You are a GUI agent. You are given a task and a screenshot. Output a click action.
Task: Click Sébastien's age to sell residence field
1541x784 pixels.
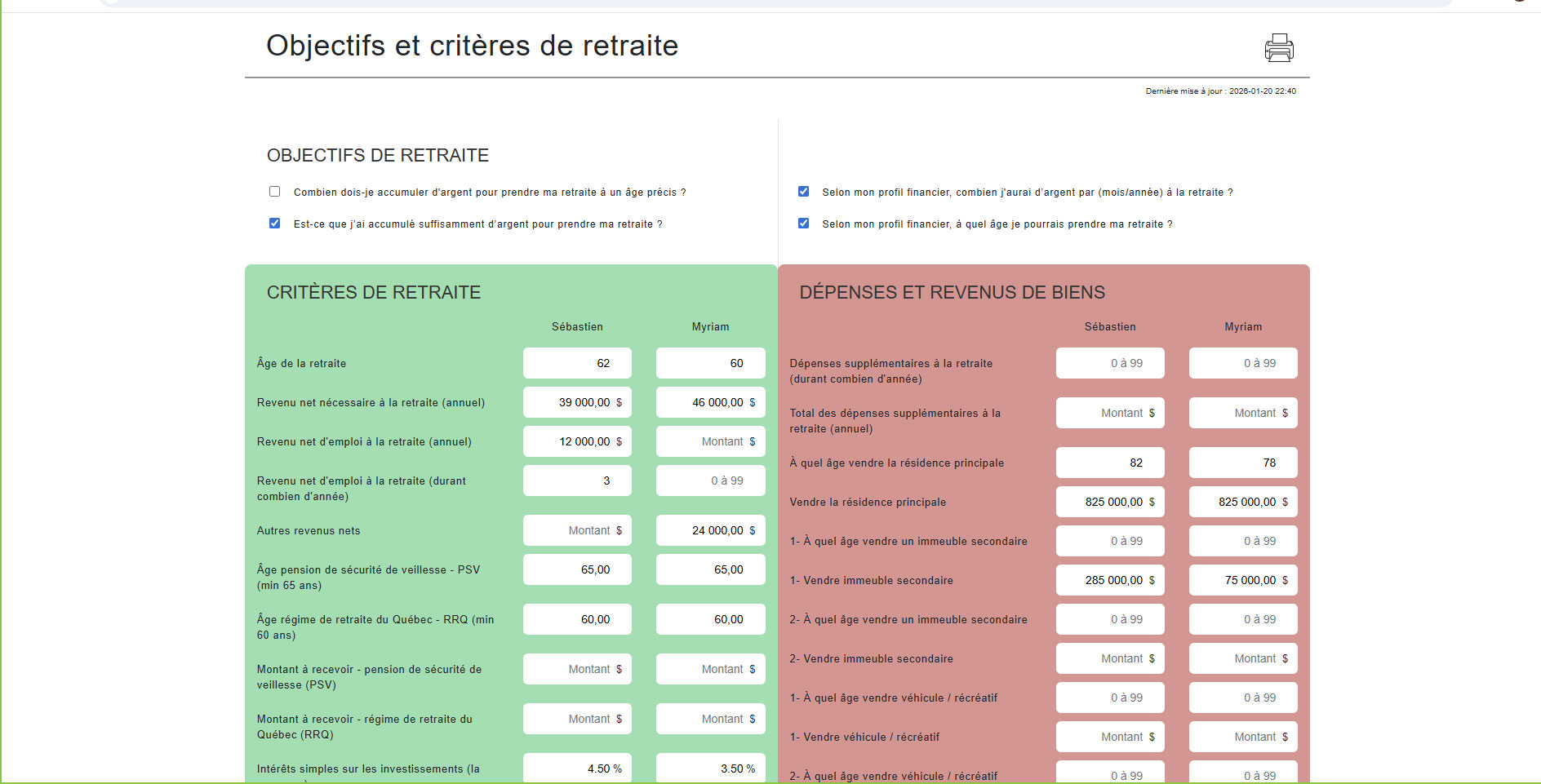pyautogui.click(x=1110, y=463)
